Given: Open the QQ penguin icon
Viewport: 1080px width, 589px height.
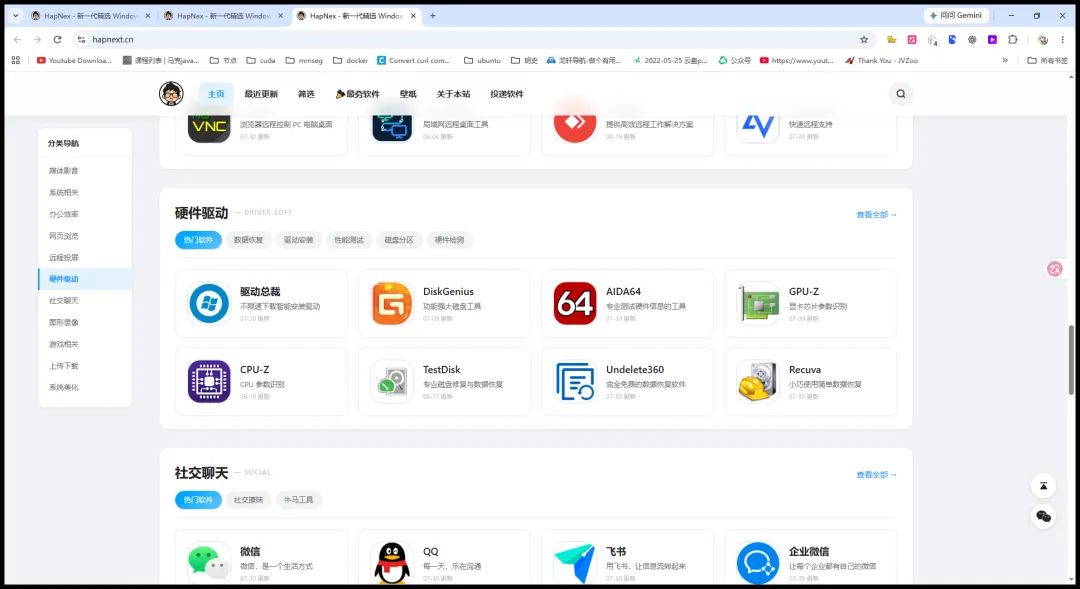Looking at the screenshot, I should pos(392,563).
